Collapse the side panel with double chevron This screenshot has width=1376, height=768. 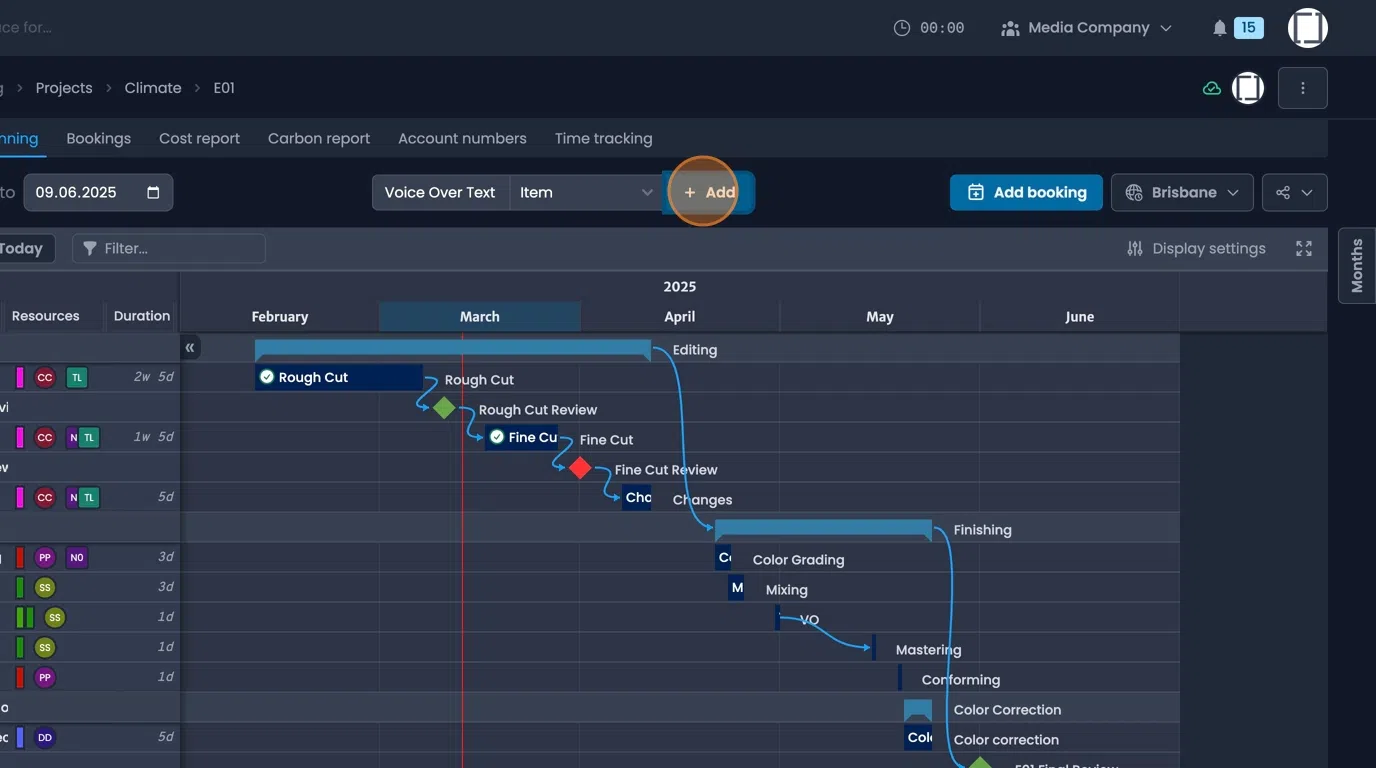click(x=190, y=348)
